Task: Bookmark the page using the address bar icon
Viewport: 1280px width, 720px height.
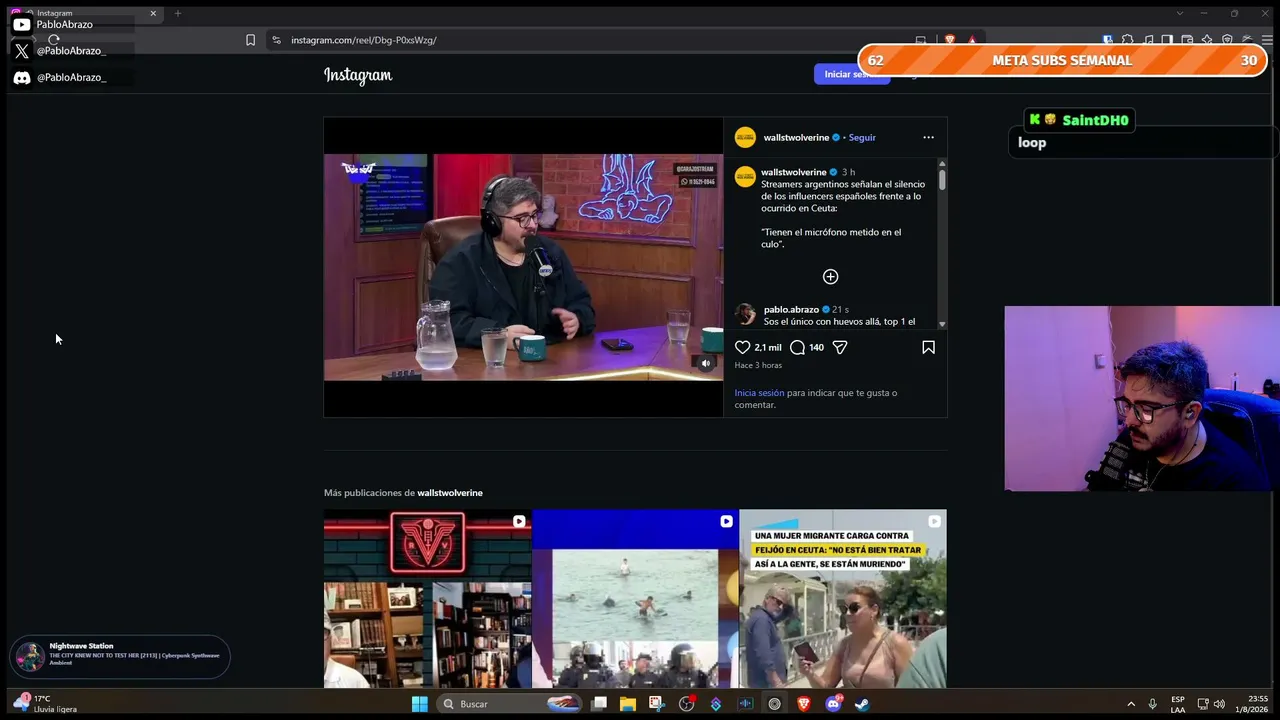Action: point(250,40)
